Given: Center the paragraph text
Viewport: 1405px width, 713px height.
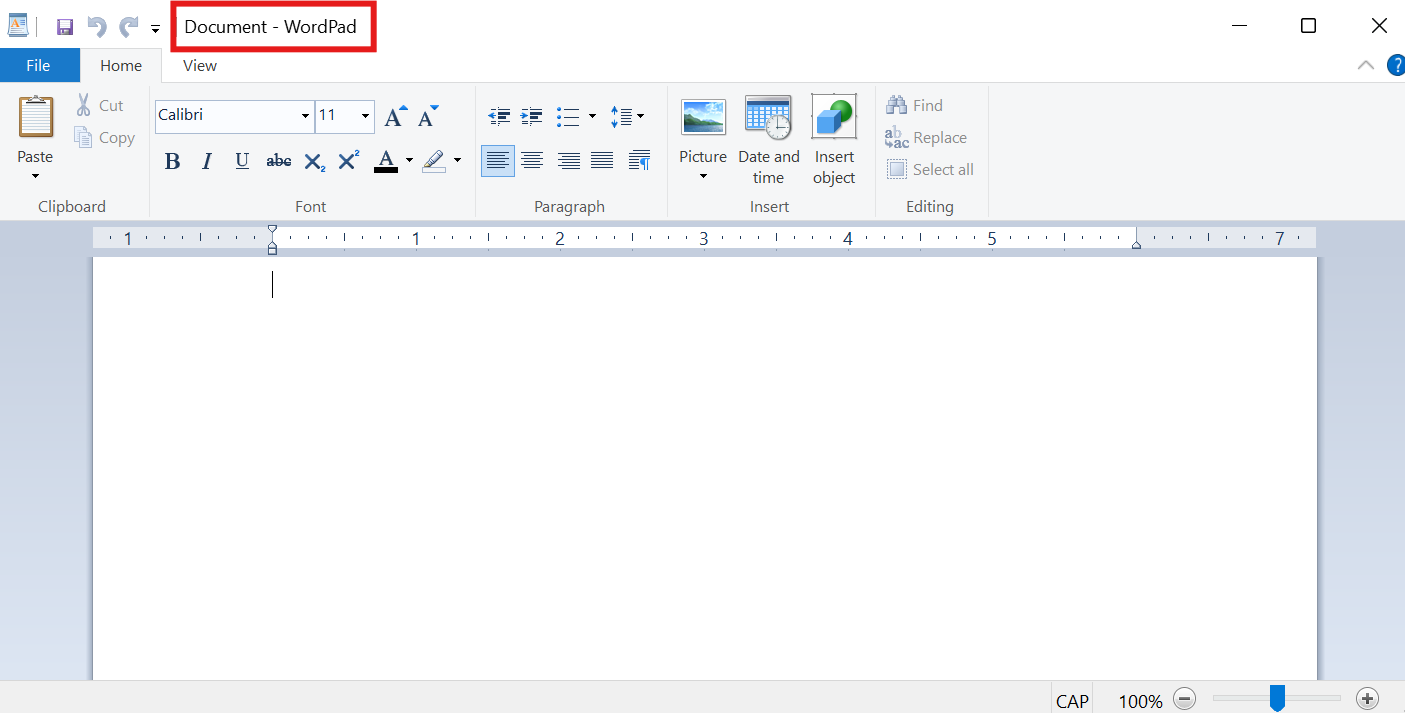Looking at the screenshot, I should pos(532,160).
